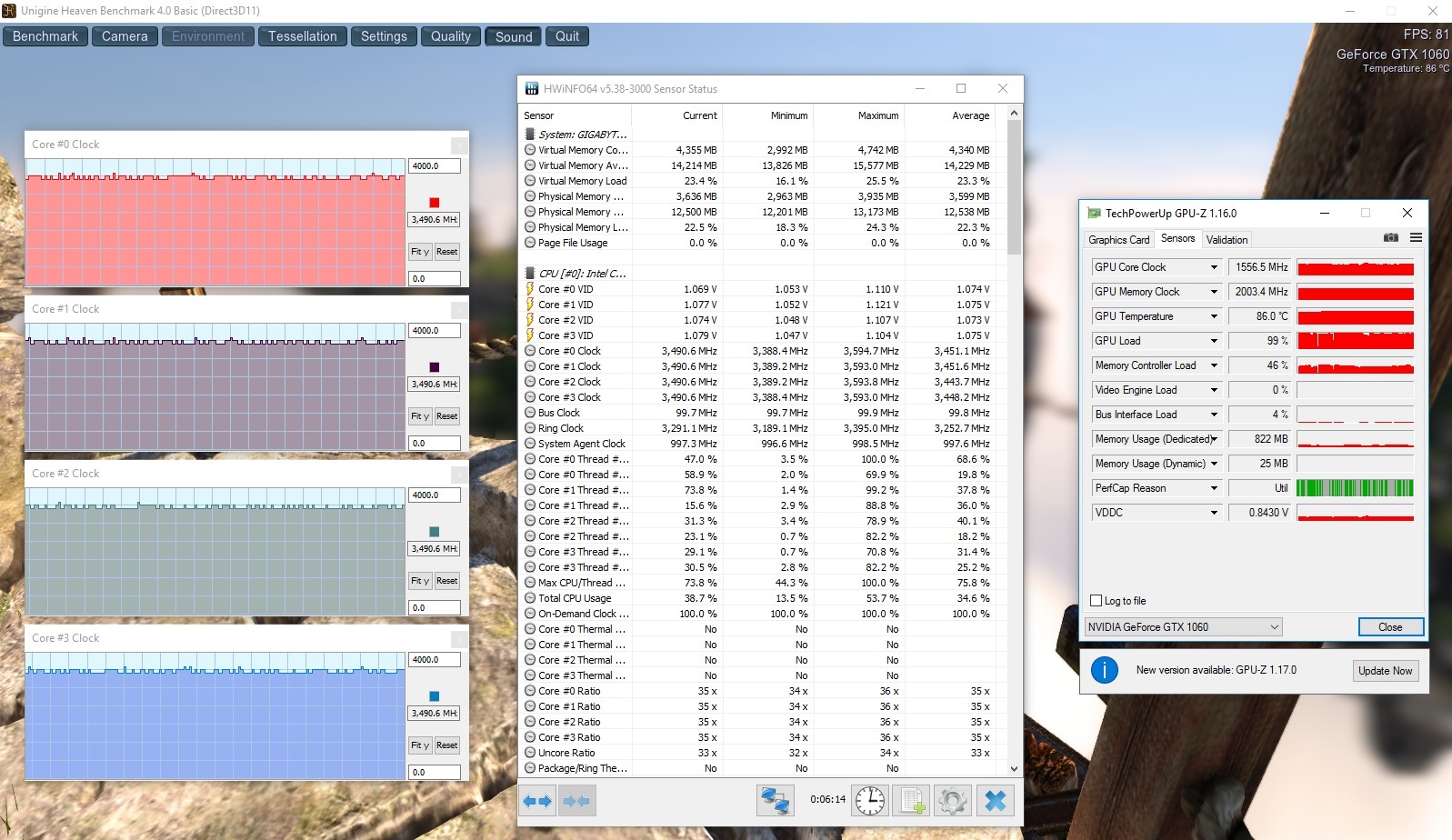Click the collapse arrows icon in HWiNFO toolbar
The width and height of the screenshot is (1452, 840).
[x=576, y=801]
